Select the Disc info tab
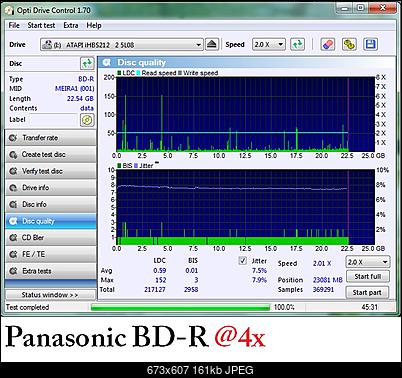The width and height of the screenshot is (402, 378). click(x=51, y=204)
